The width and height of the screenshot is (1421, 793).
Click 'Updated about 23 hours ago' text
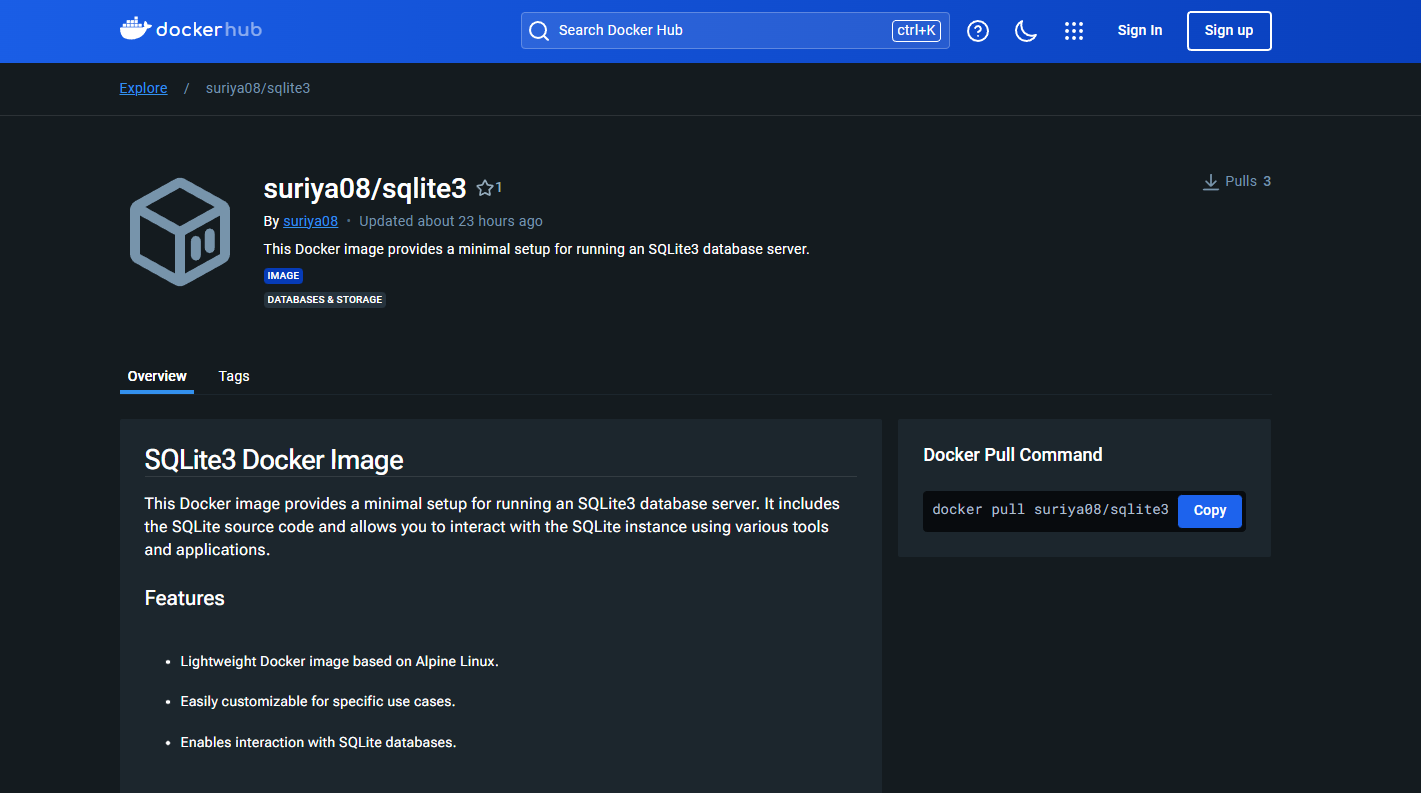[x=451, y=221]
